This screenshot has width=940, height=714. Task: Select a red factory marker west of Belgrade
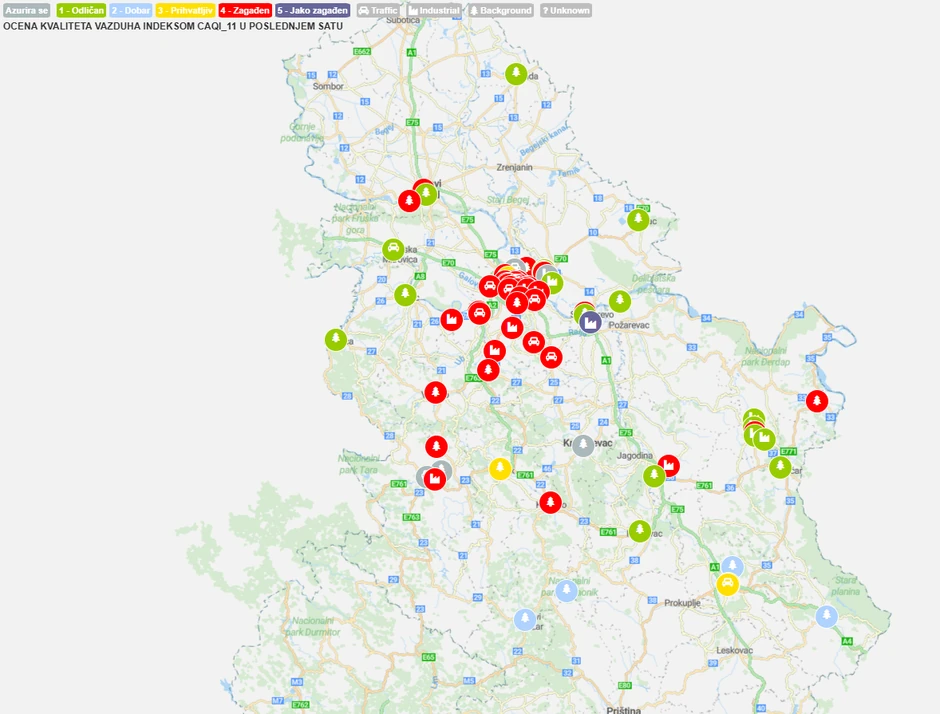452,320
